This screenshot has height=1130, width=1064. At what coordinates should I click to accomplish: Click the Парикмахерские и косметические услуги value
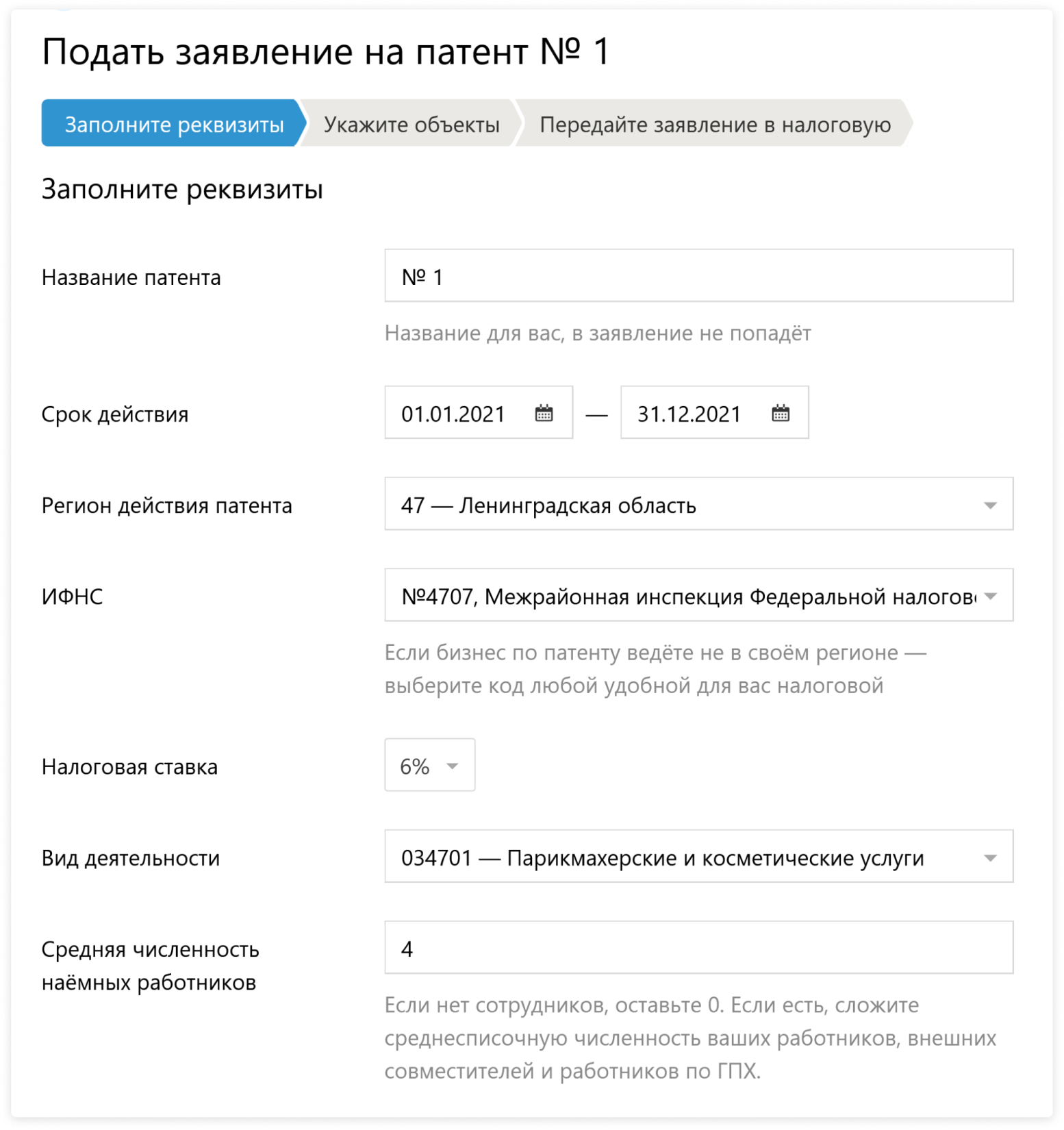715,858
